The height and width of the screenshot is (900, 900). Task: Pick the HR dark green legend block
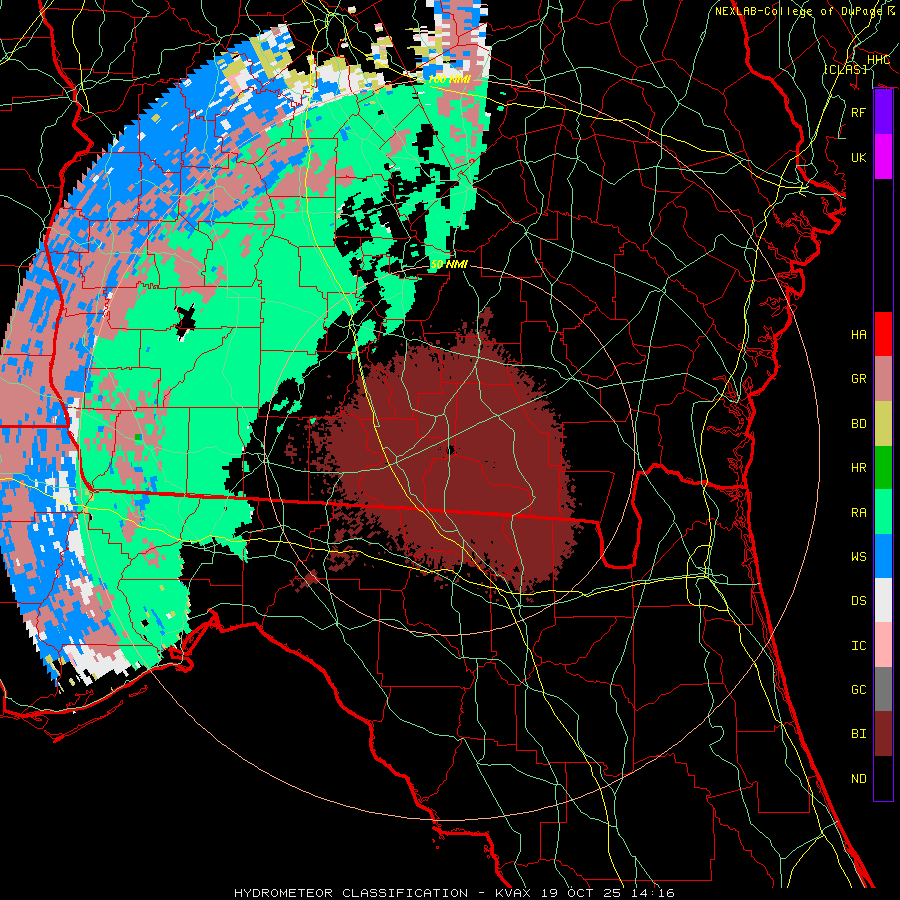883,467
